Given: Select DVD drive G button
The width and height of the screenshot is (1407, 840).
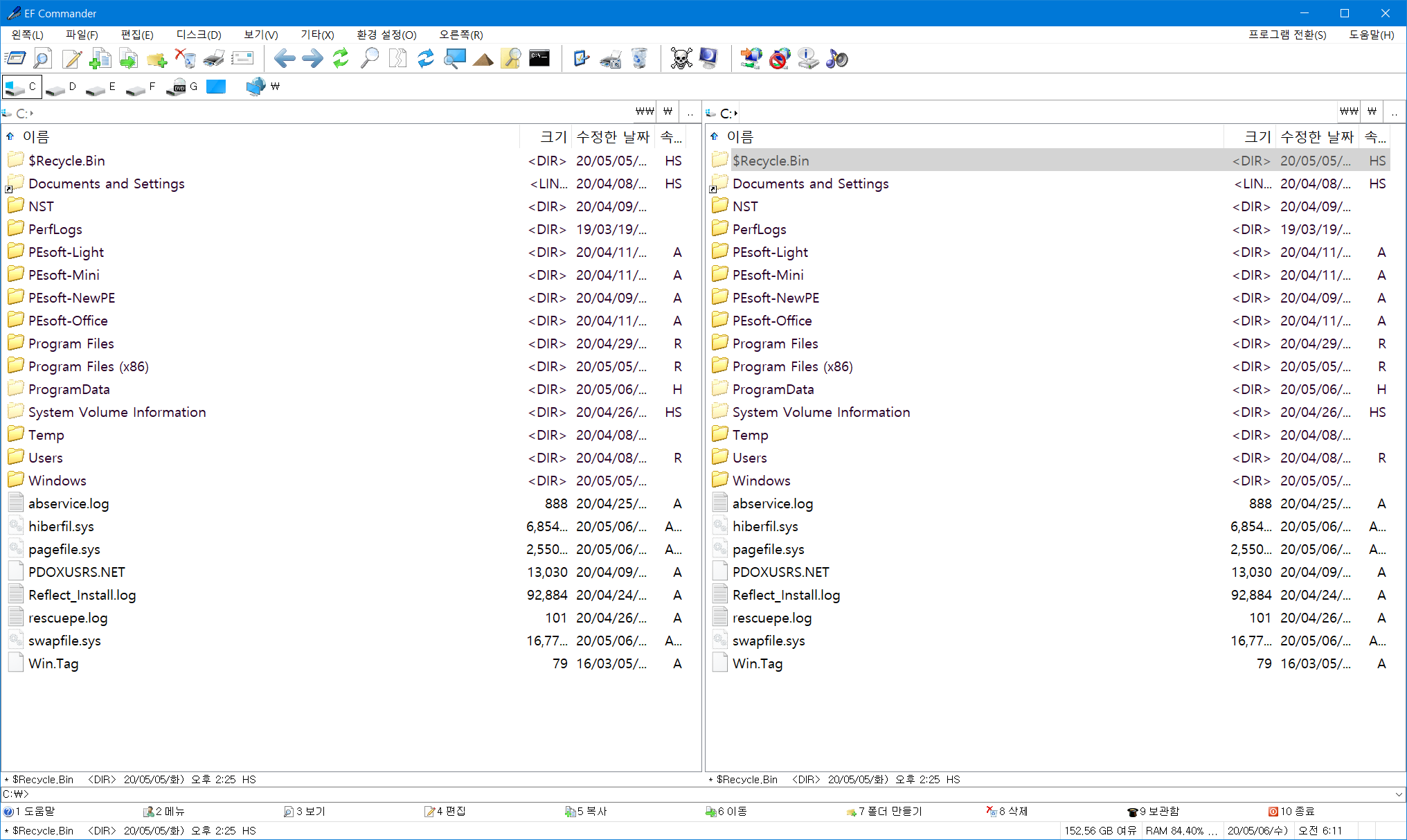Looking at the screenshot, I should click(x=183, y=87).
